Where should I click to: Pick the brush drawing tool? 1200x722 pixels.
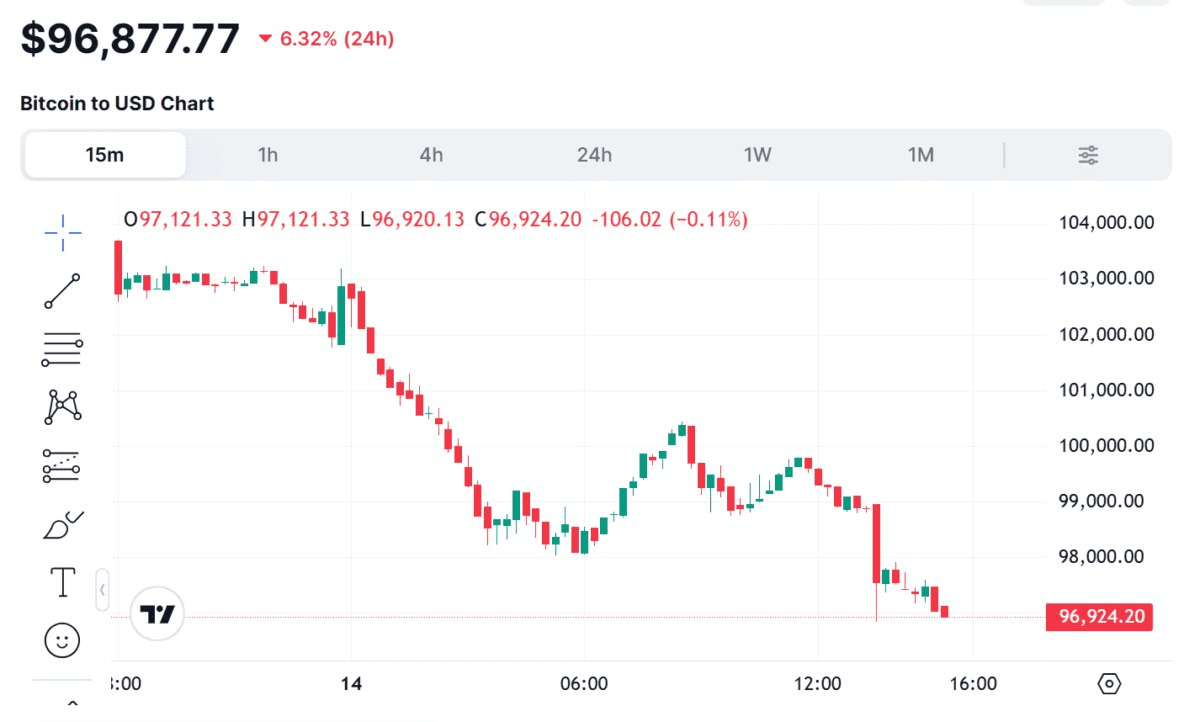(63, 524)
